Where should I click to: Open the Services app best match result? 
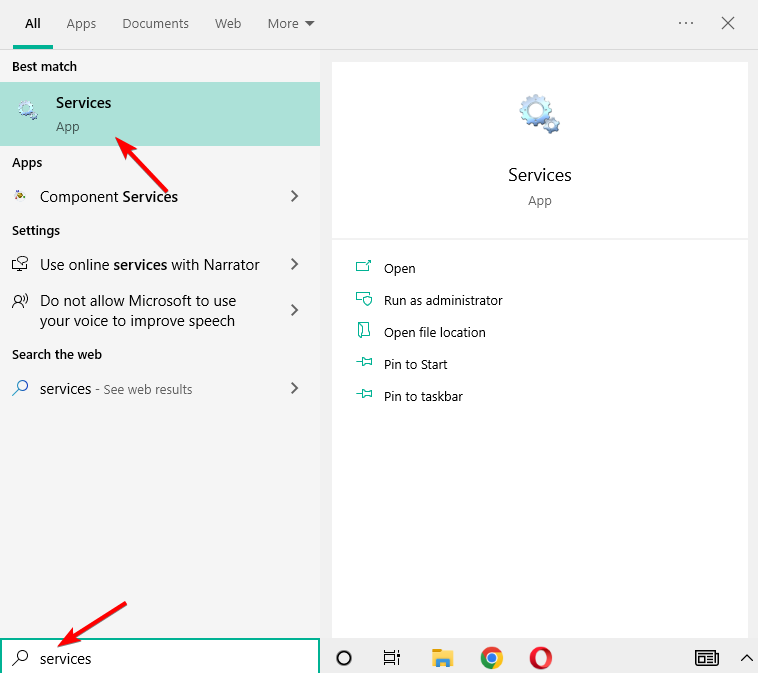click(160, 114)
